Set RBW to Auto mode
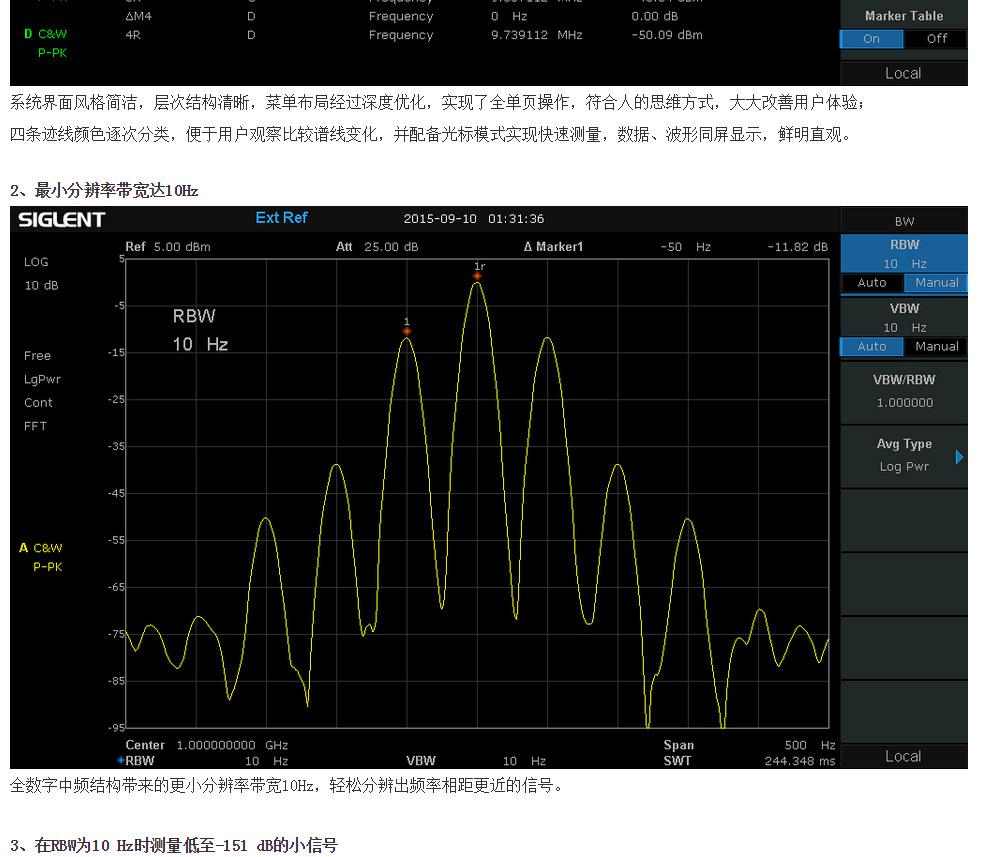The width and height of the screenshot is (984, 857). [871, 283]
